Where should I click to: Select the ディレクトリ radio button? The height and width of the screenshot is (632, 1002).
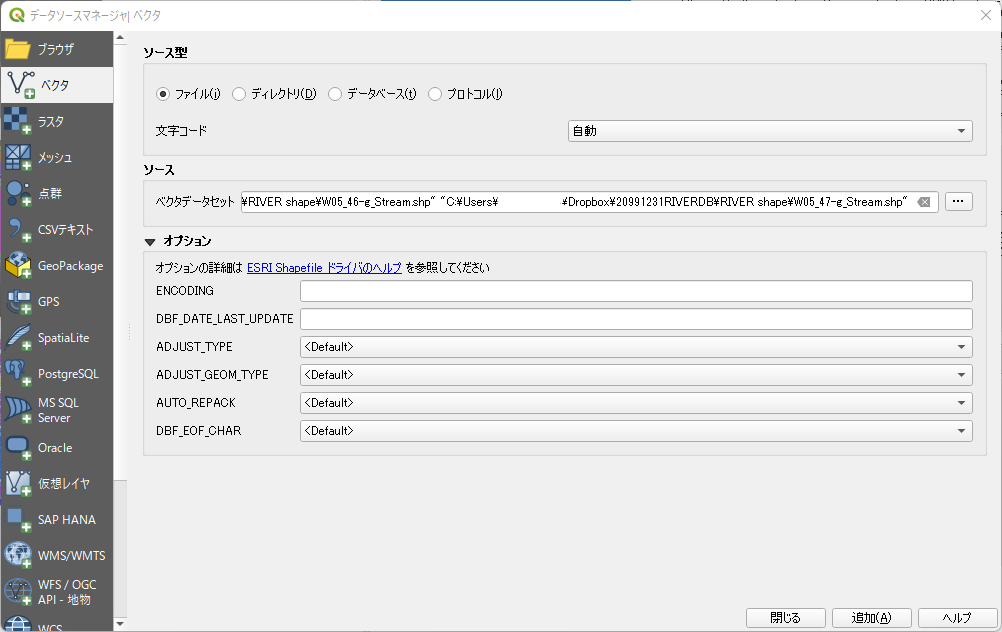click(x=239, y=94)
